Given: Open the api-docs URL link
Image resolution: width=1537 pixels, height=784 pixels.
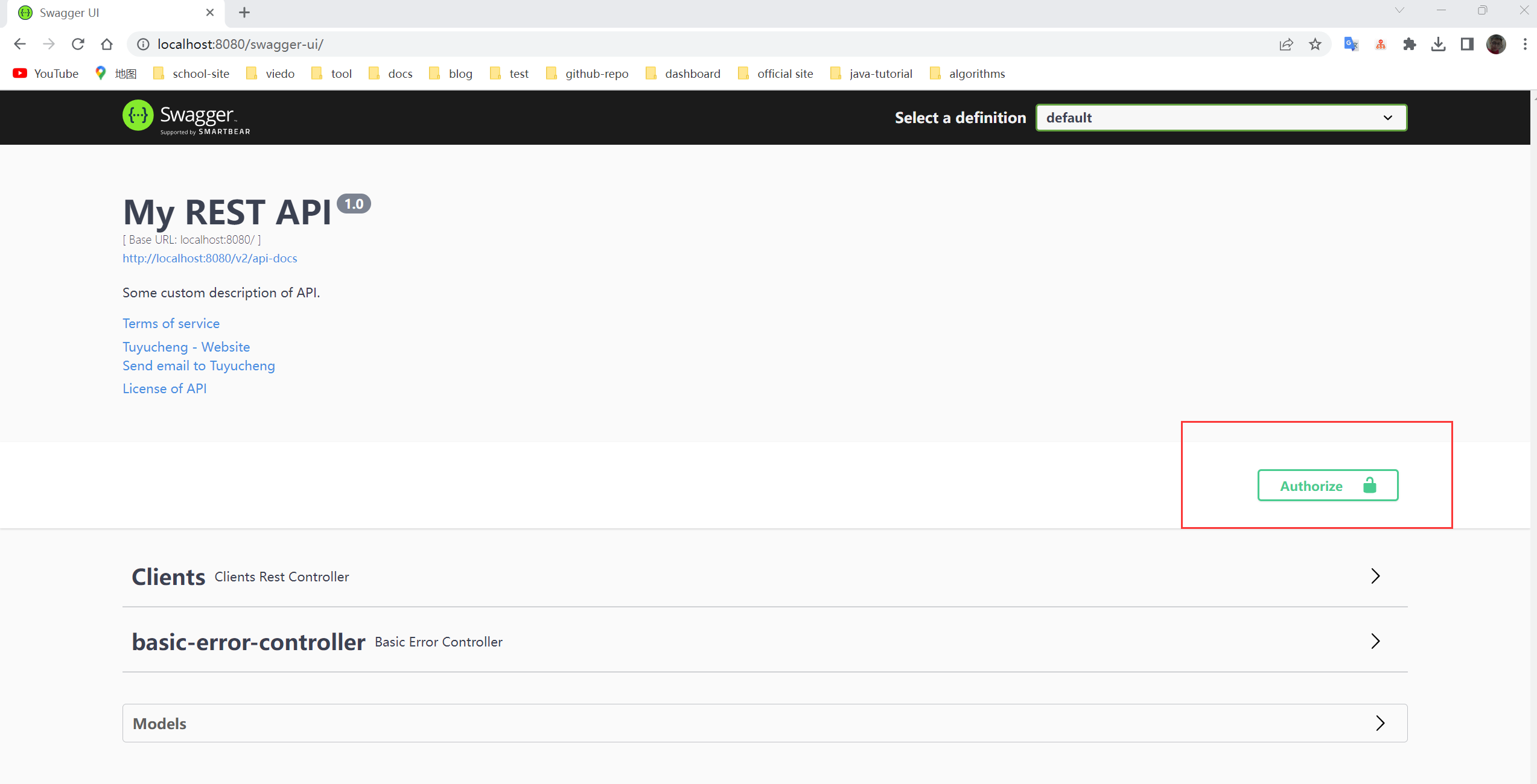Looking at the screenshot, I should tap(209, 258).
